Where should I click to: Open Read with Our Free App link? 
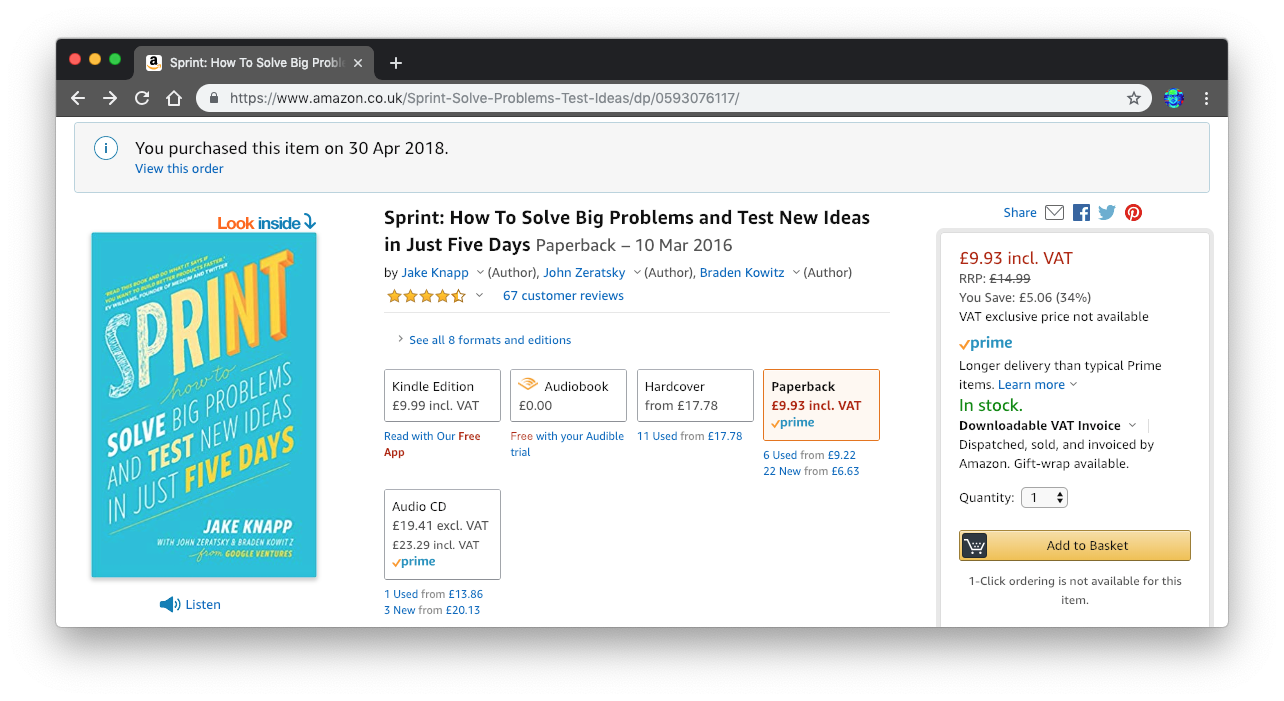(432, 444)
